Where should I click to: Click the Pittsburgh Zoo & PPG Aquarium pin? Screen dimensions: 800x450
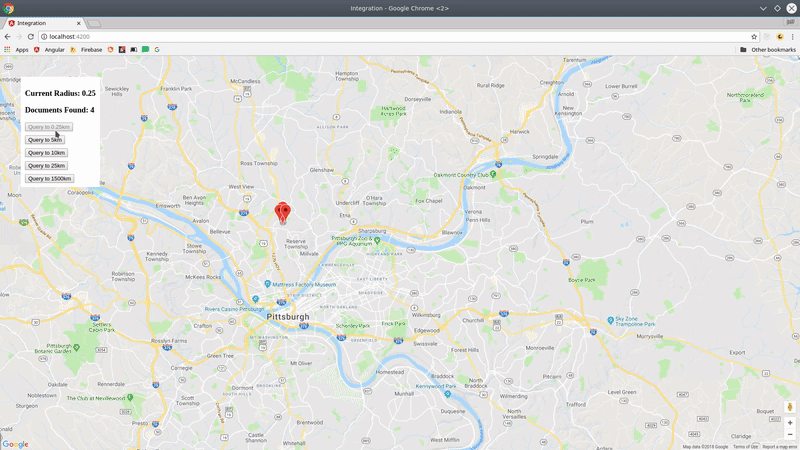(377, 240)
